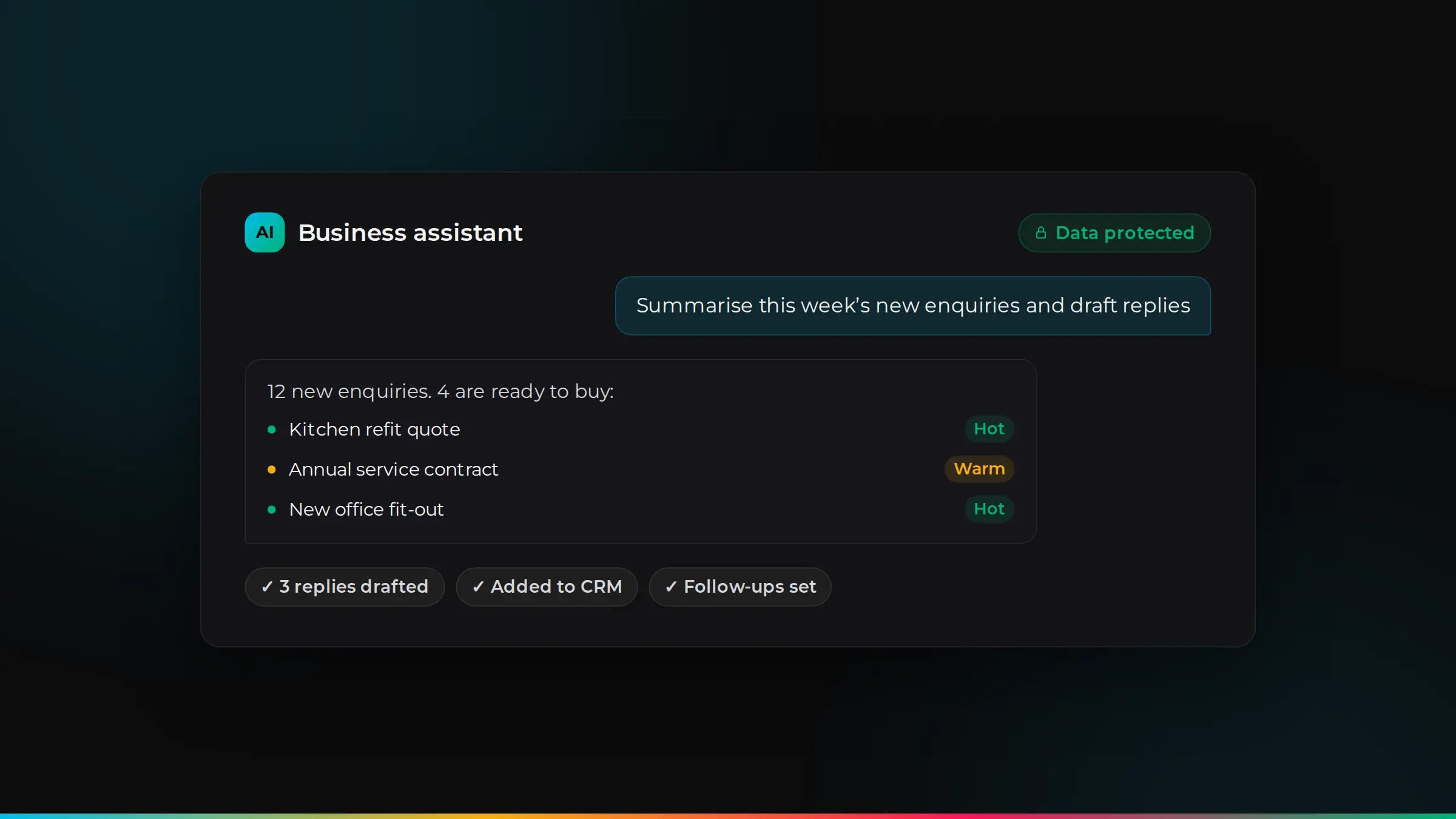Viewport: 1456px width, 819px height.
Task: Open the 'Follow-ups set' chip
Action: click(x=740, y=587)
